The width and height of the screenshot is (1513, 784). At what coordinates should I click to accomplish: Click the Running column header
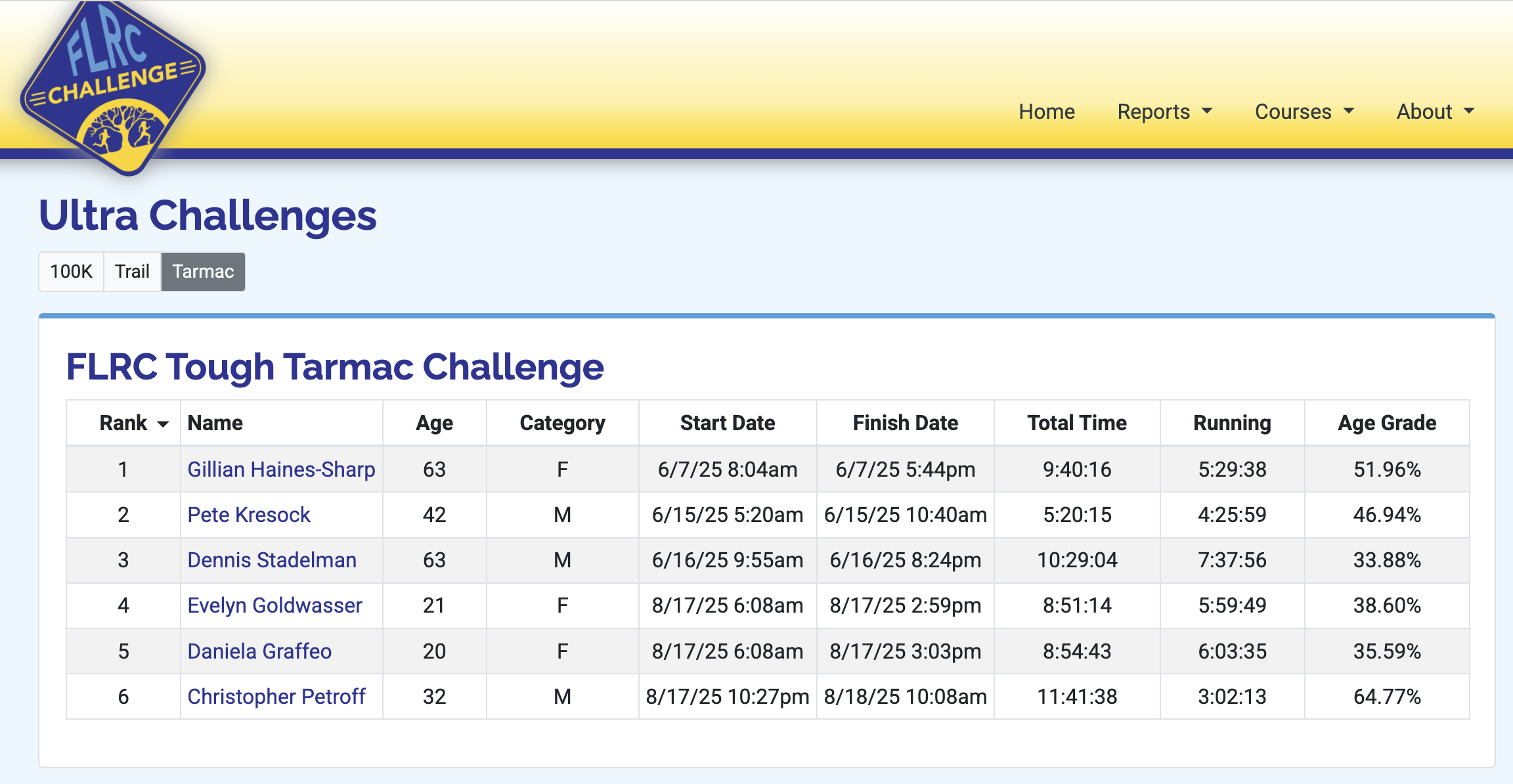1231,423
